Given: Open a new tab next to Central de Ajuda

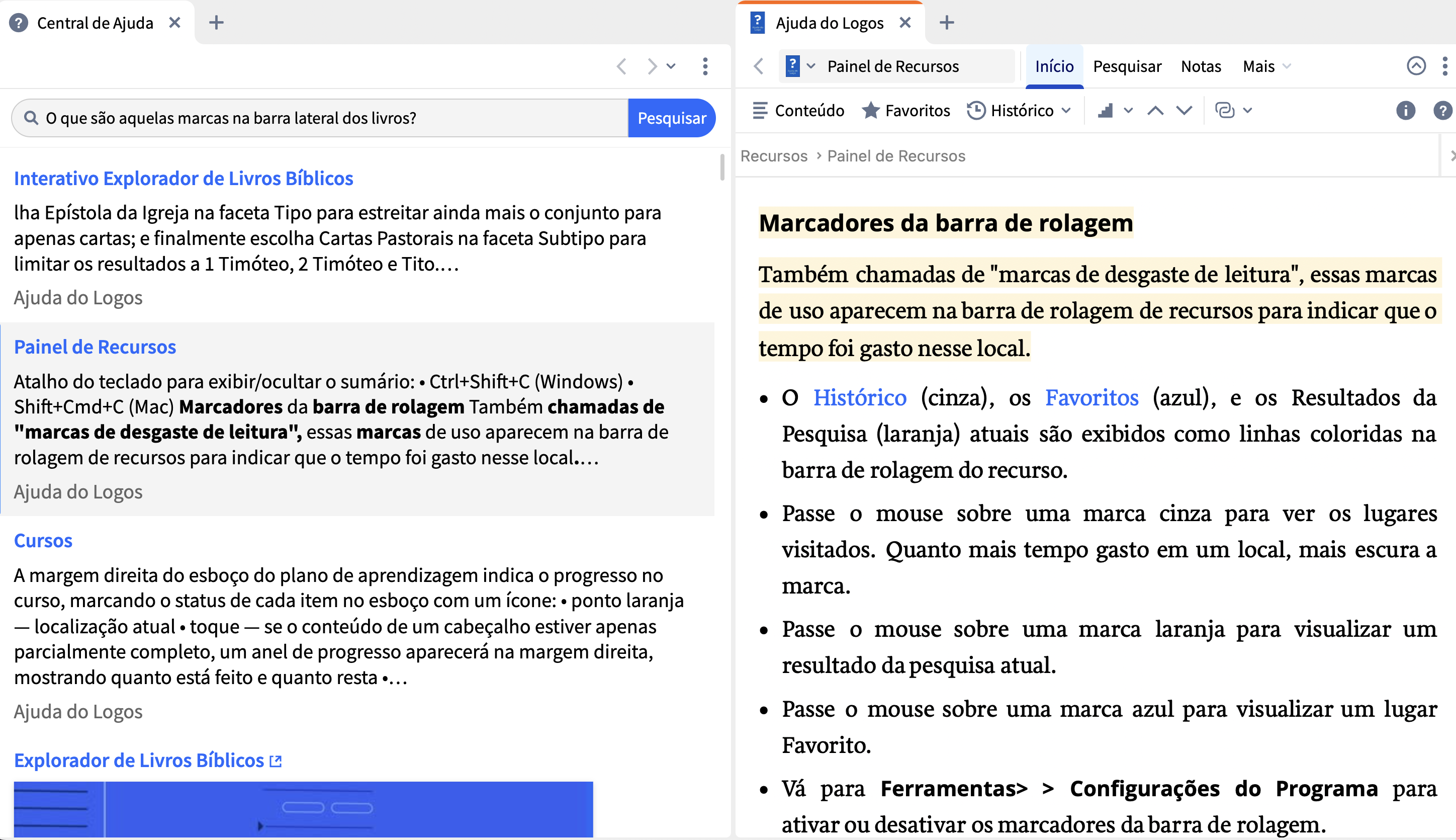Looking at the screenshot, I should [216, 23].
